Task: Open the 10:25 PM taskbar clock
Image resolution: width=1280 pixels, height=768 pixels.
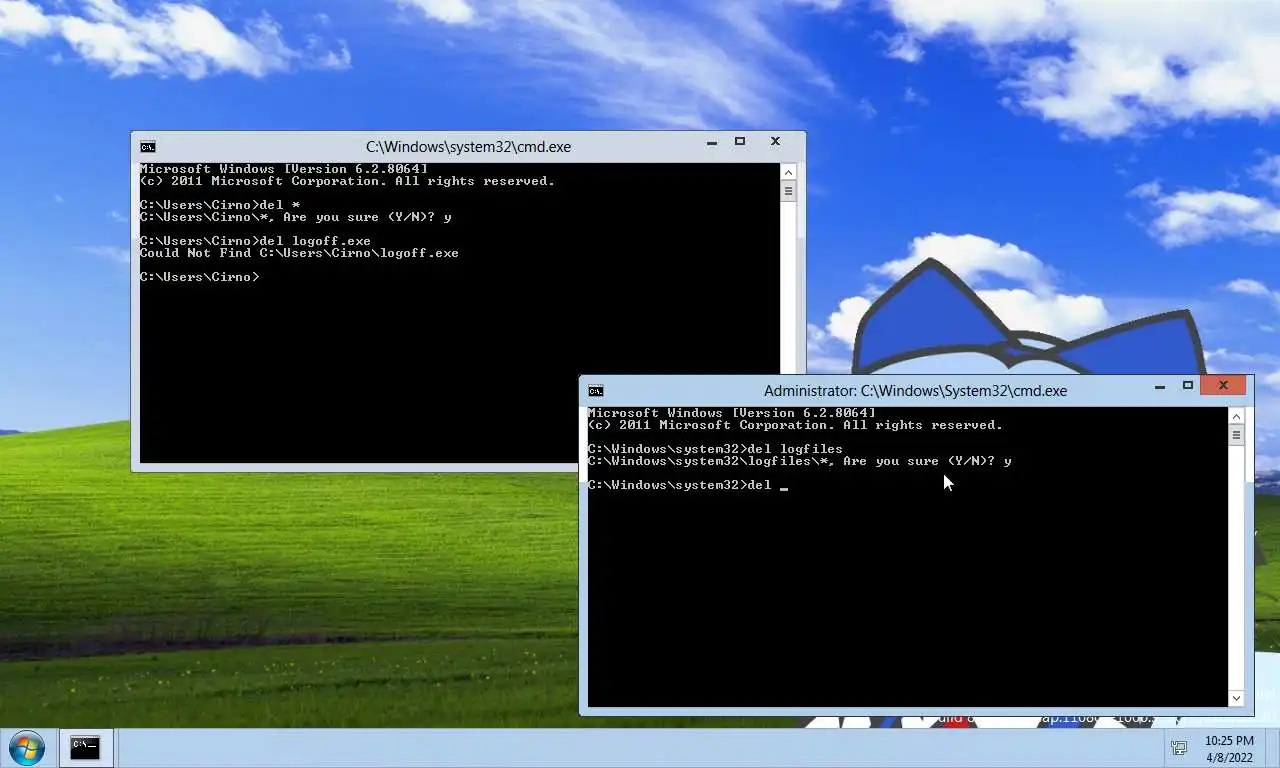Action: [1229, 748]
